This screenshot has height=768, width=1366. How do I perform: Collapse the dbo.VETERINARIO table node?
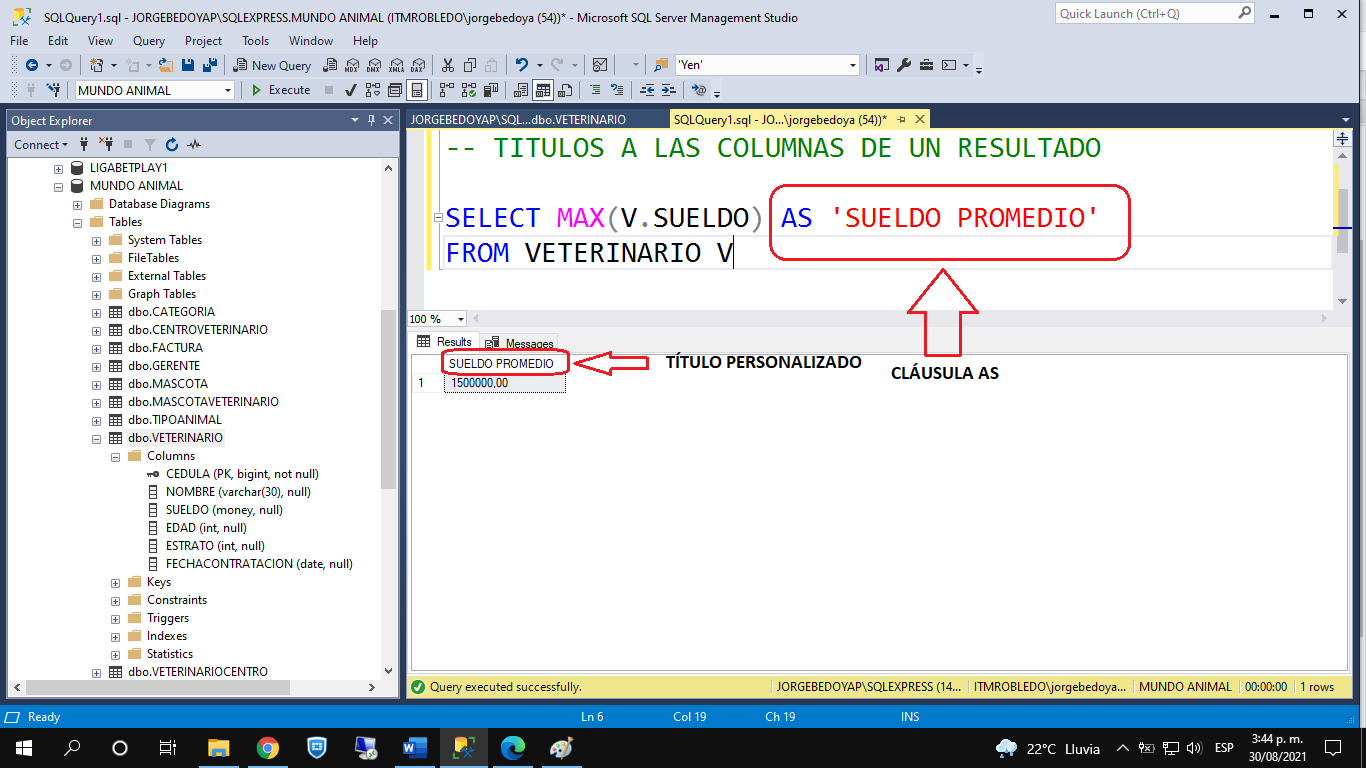point(97,438)
